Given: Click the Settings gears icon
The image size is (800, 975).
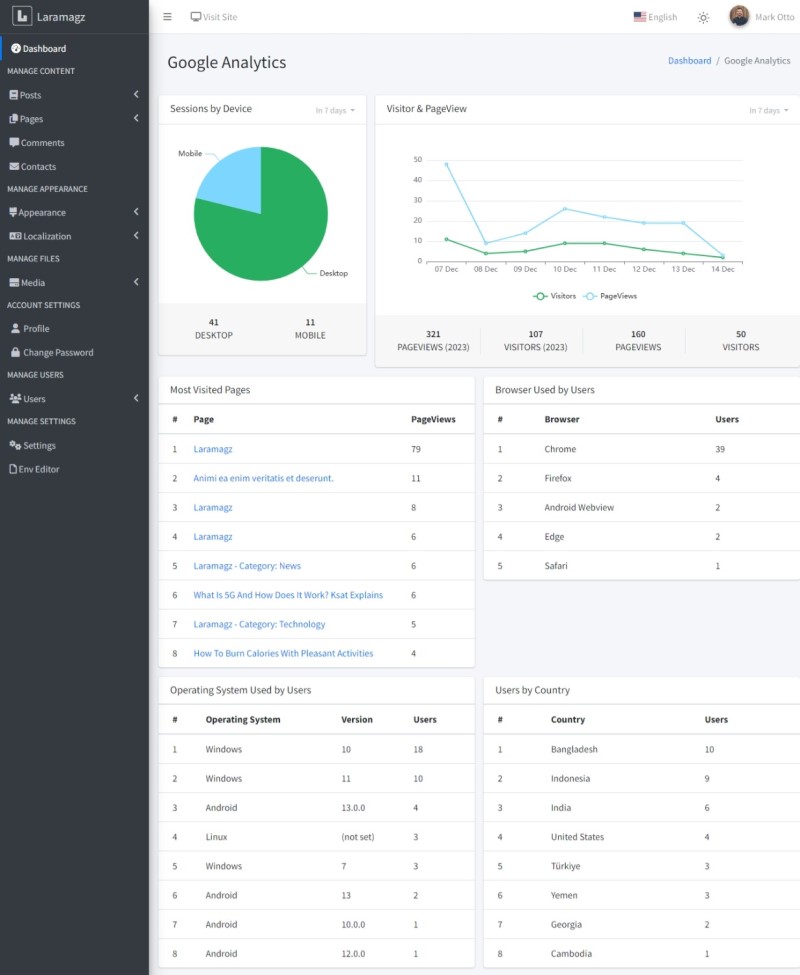Looking at the screenshot, I should [16, 445].
